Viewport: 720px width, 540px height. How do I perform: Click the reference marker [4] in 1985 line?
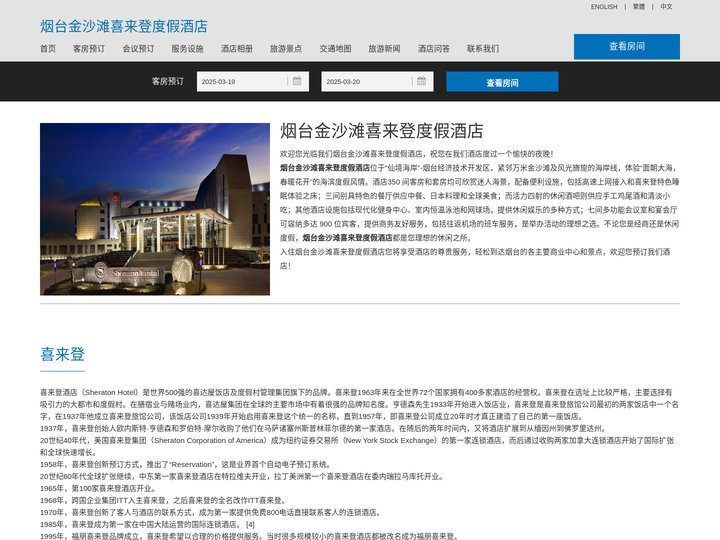[250, 524]
